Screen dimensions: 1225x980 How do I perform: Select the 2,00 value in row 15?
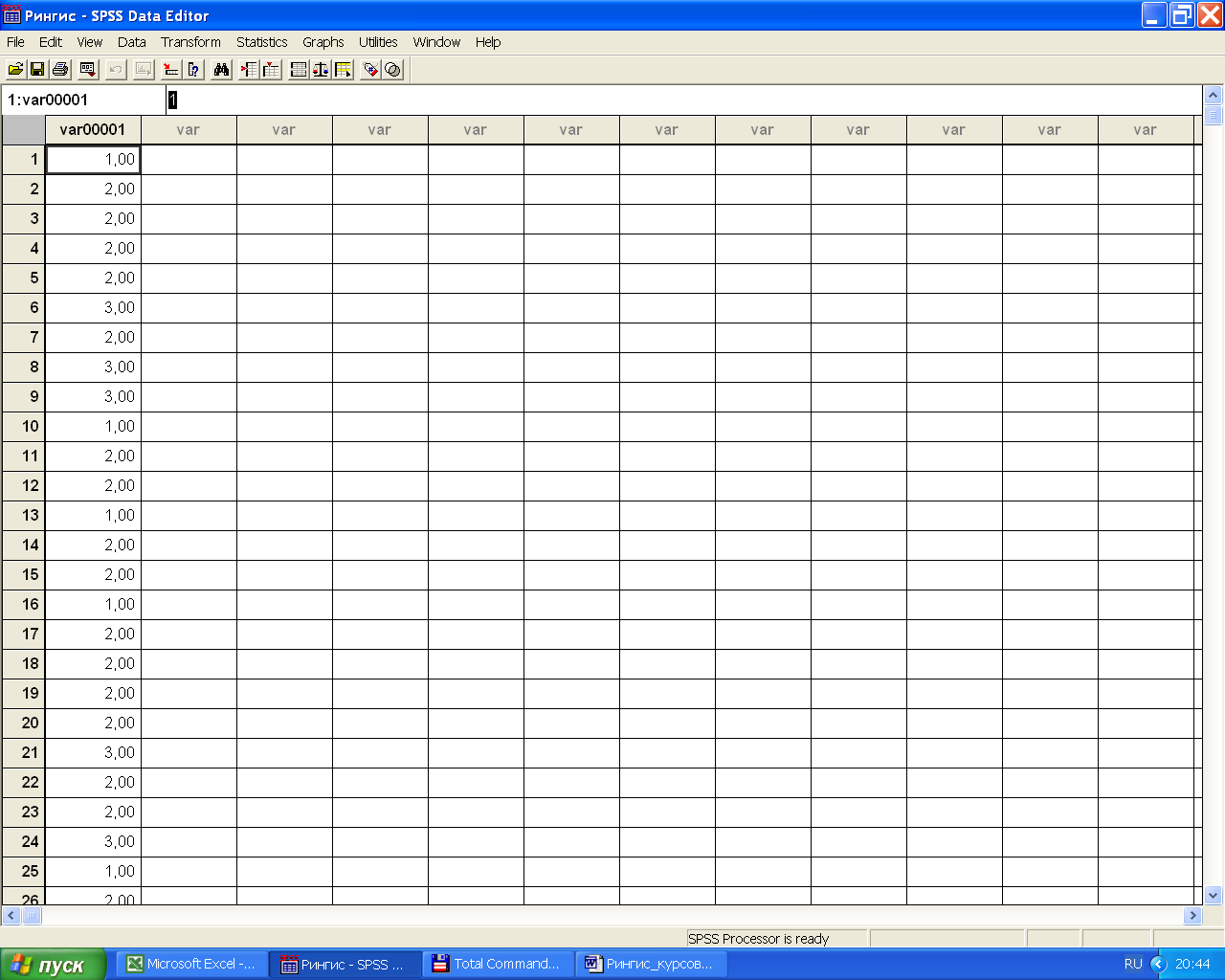tap(94, 575)
